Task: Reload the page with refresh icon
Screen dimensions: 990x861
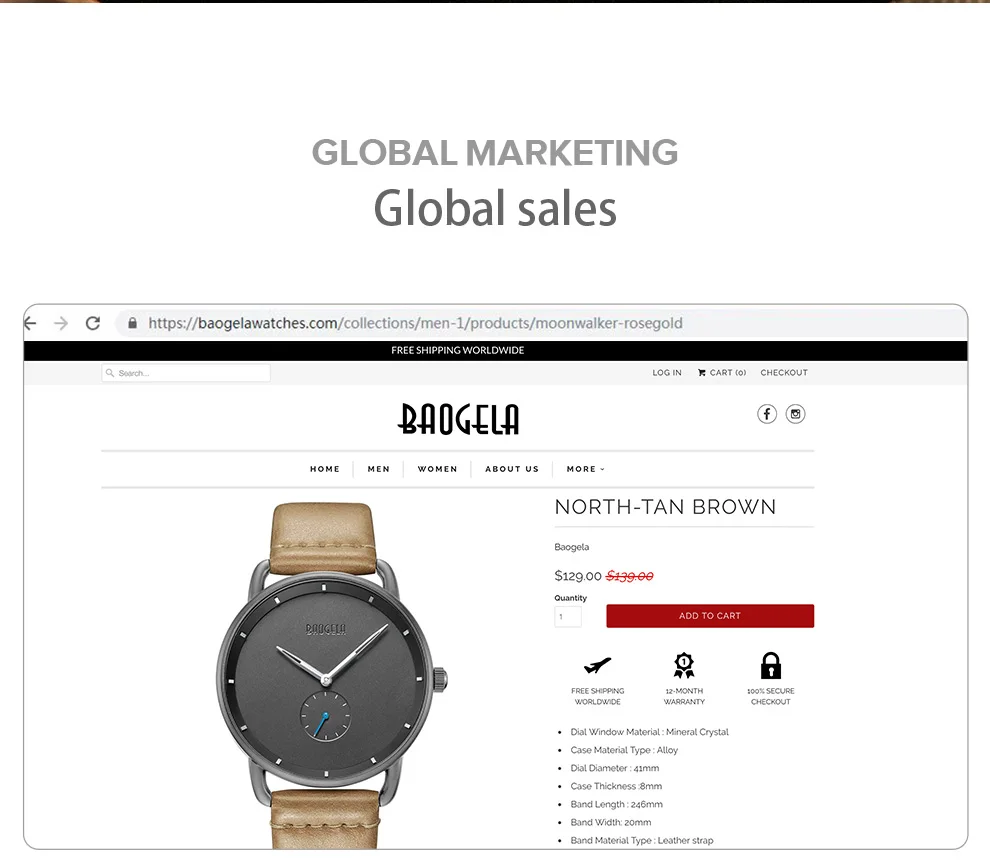Action: click(x=93, y=323)
